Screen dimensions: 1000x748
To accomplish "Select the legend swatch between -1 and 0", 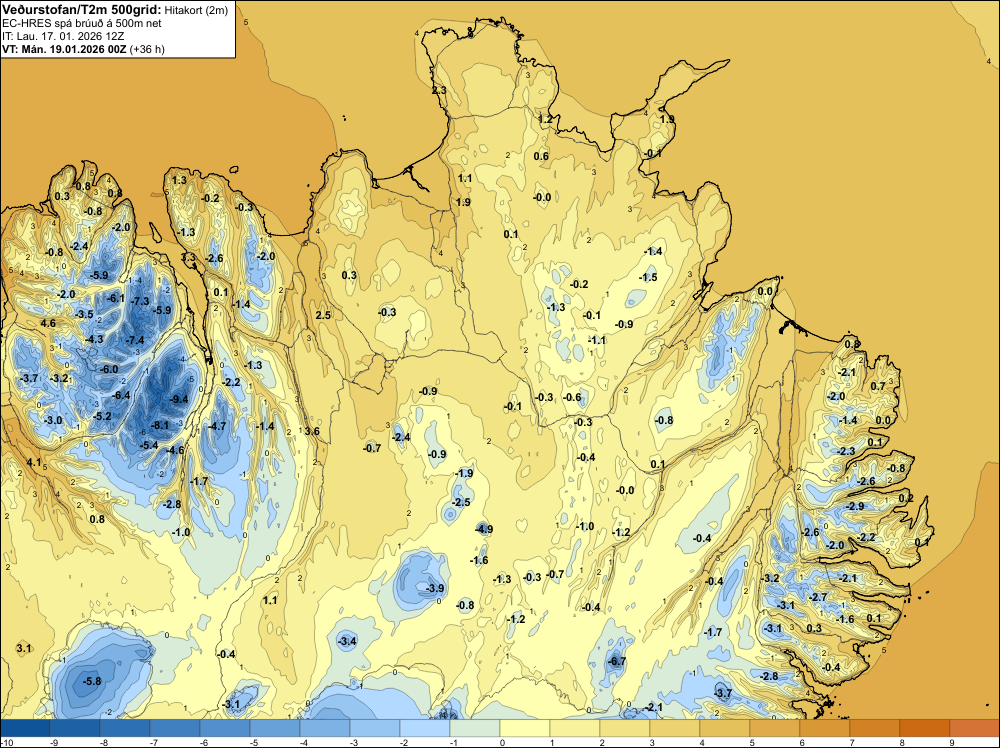I will pyautogui.click(x=474, y=728).
